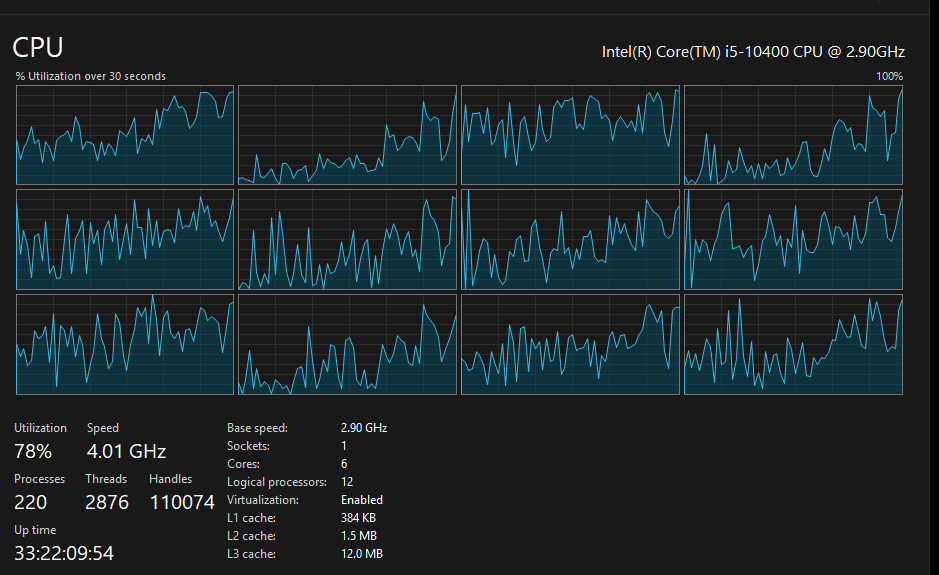Click the 220 processes count

pos(30,502)
